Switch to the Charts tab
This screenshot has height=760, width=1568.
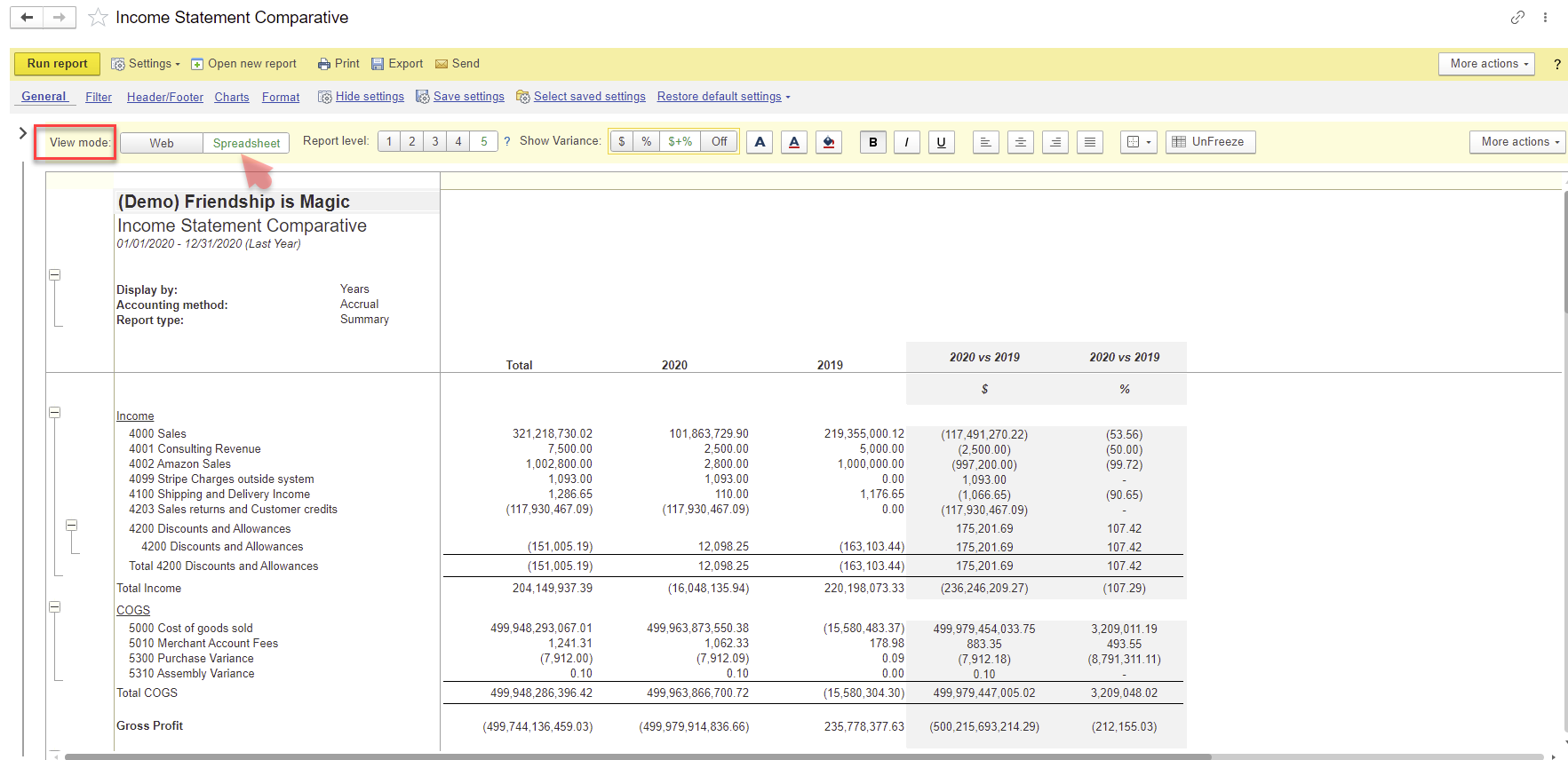click(232, 97)
